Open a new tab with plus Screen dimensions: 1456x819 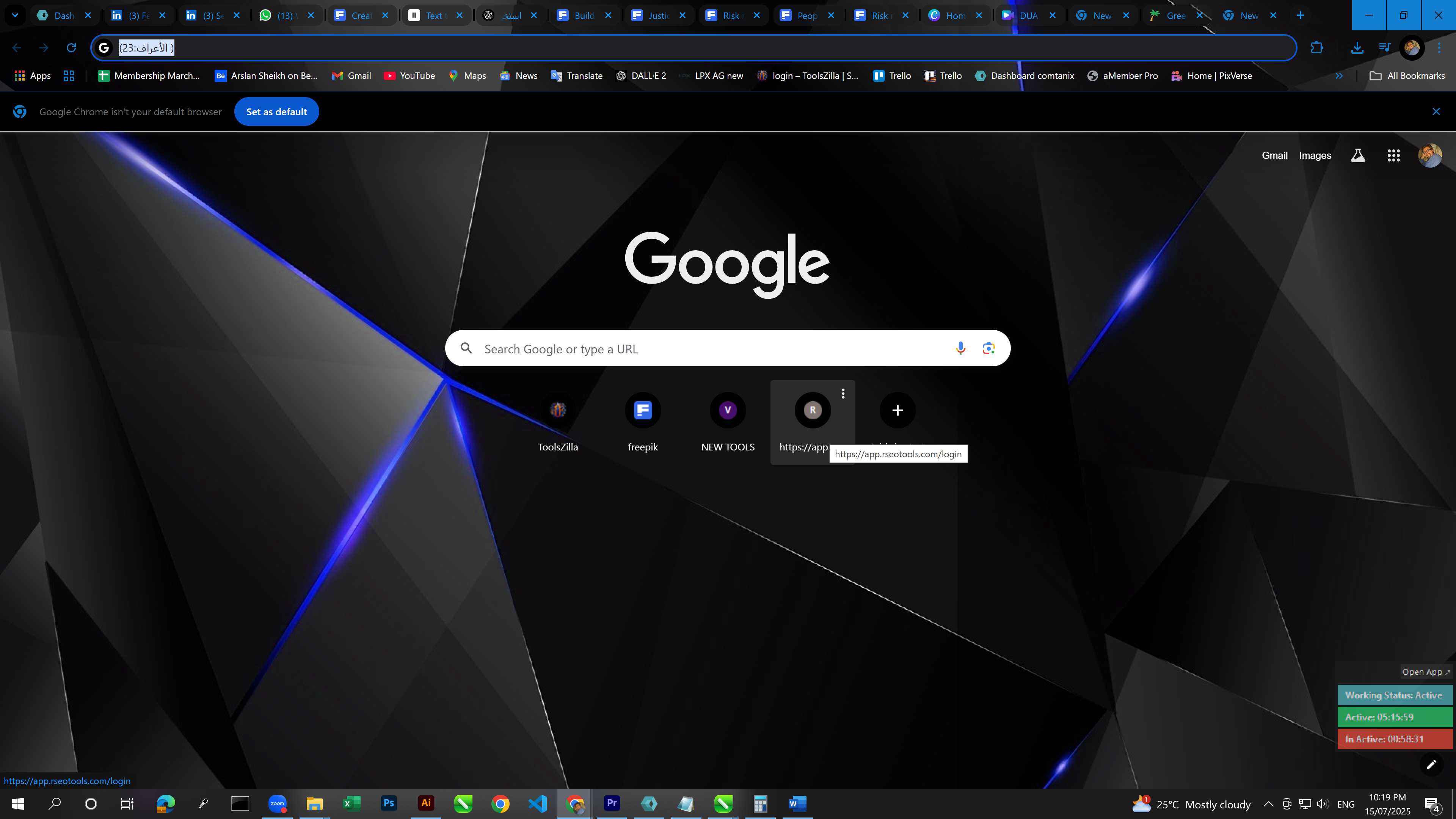pyautogui.click(x=1300, y=15)
